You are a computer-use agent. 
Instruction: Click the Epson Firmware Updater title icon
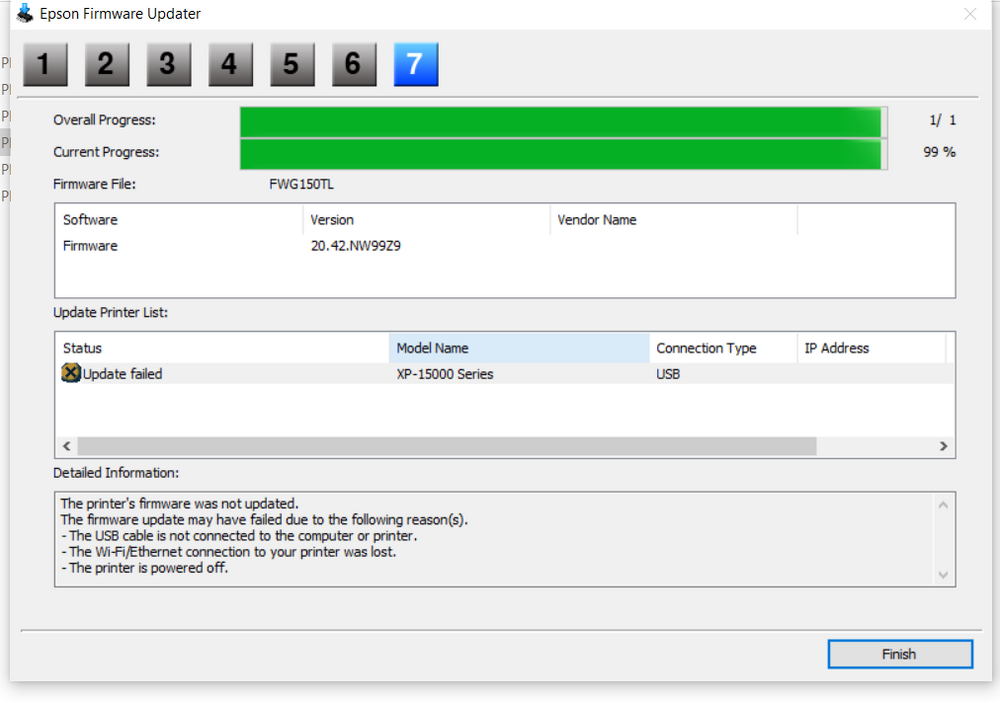(x=25, y=14)
